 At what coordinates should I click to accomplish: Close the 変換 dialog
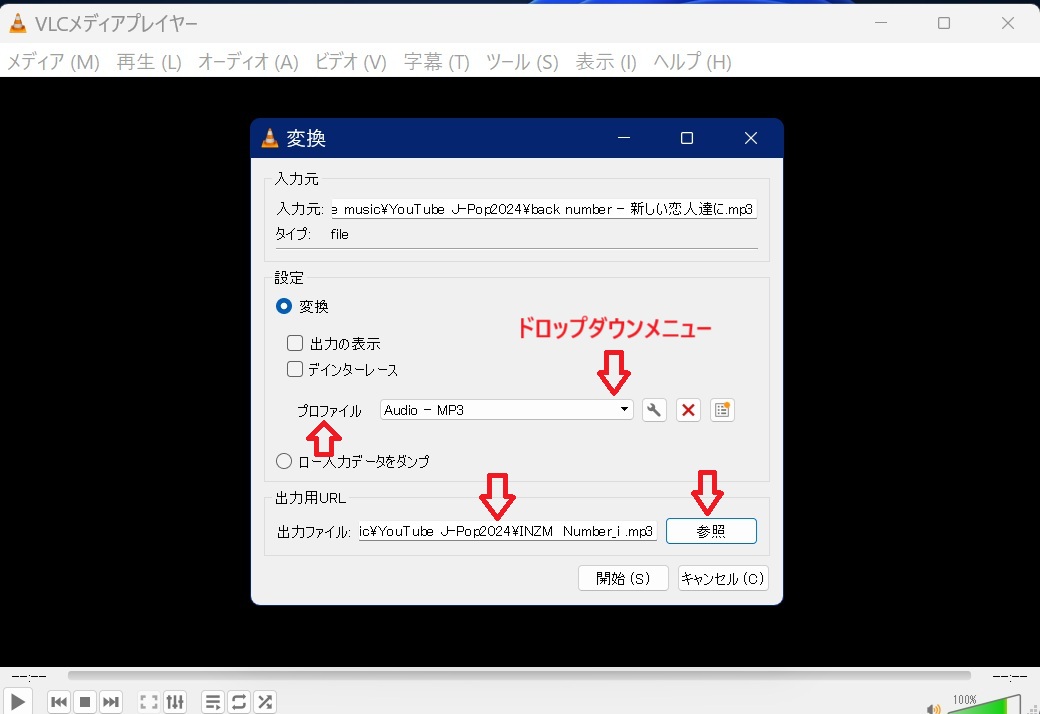[x=751, y=138]
